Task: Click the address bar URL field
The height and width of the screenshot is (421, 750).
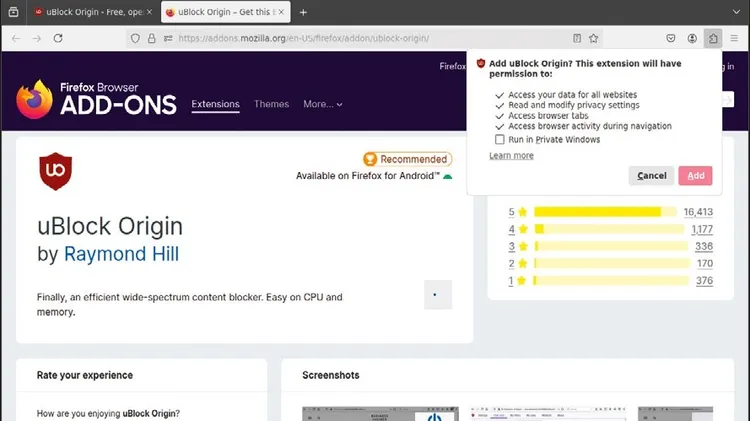Action: point(364,38)
